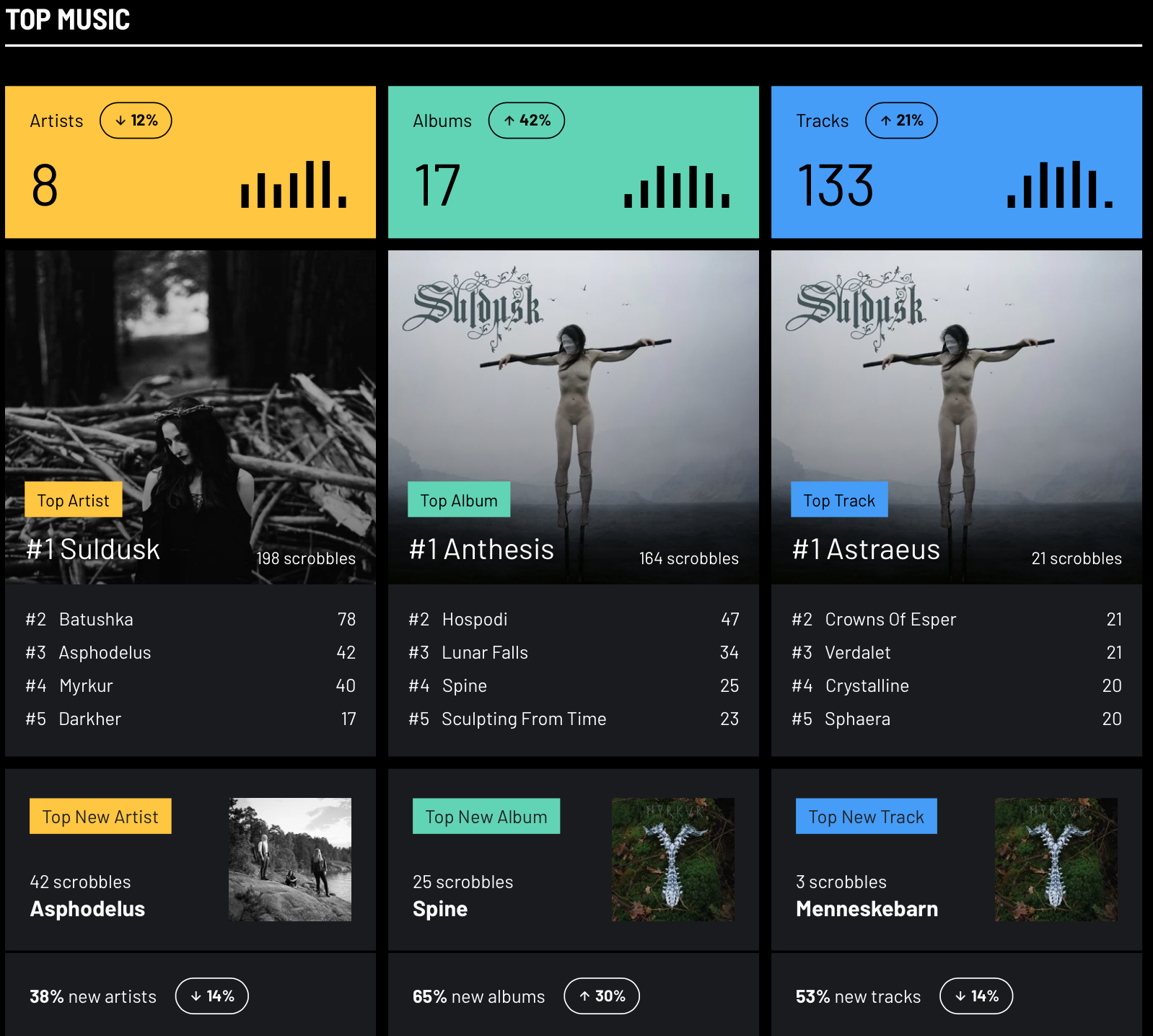The height and width of the screenshot is (1036, 1153).
Task: Click the new tracks 14% decrease badge
Action: 976,996
